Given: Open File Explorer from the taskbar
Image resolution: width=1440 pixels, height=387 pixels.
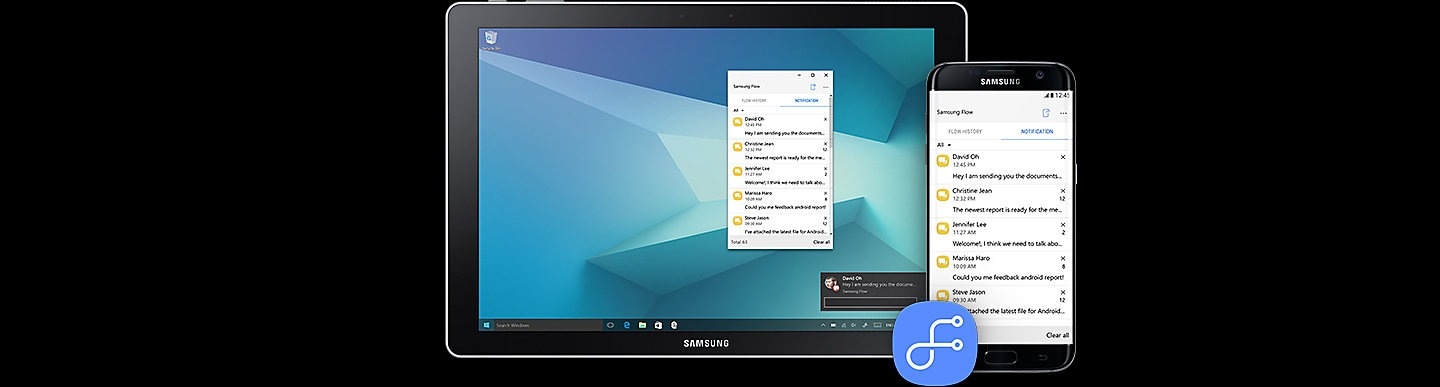Looking at the screenshot, I should point(643,325).
